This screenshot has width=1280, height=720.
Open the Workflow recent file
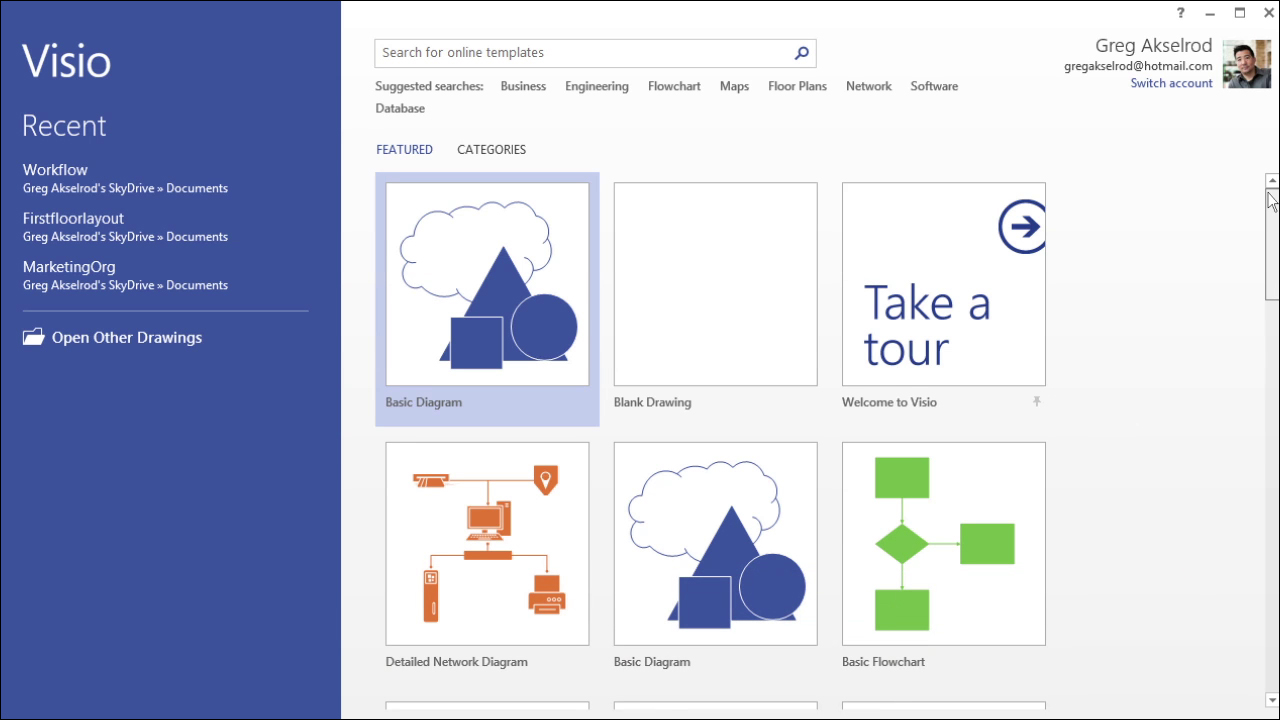click(x=55, y=170)
